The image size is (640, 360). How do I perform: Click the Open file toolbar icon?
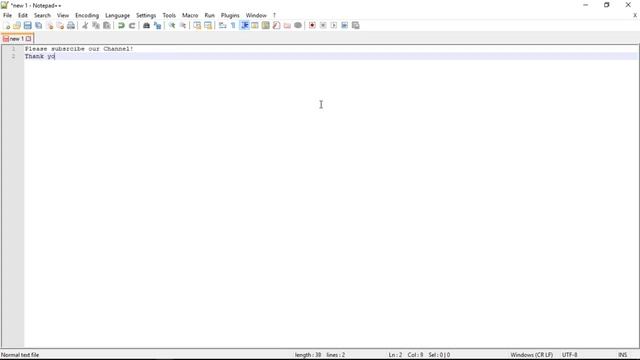coord(17,25)
